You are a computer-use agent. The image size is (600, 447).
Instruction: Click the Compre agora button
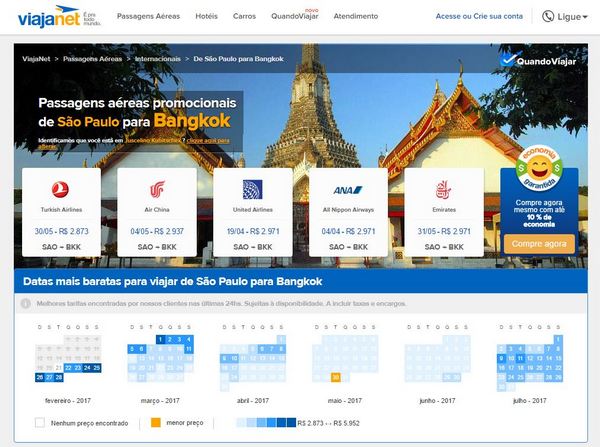pyautogui.click(x=539, y=244)
